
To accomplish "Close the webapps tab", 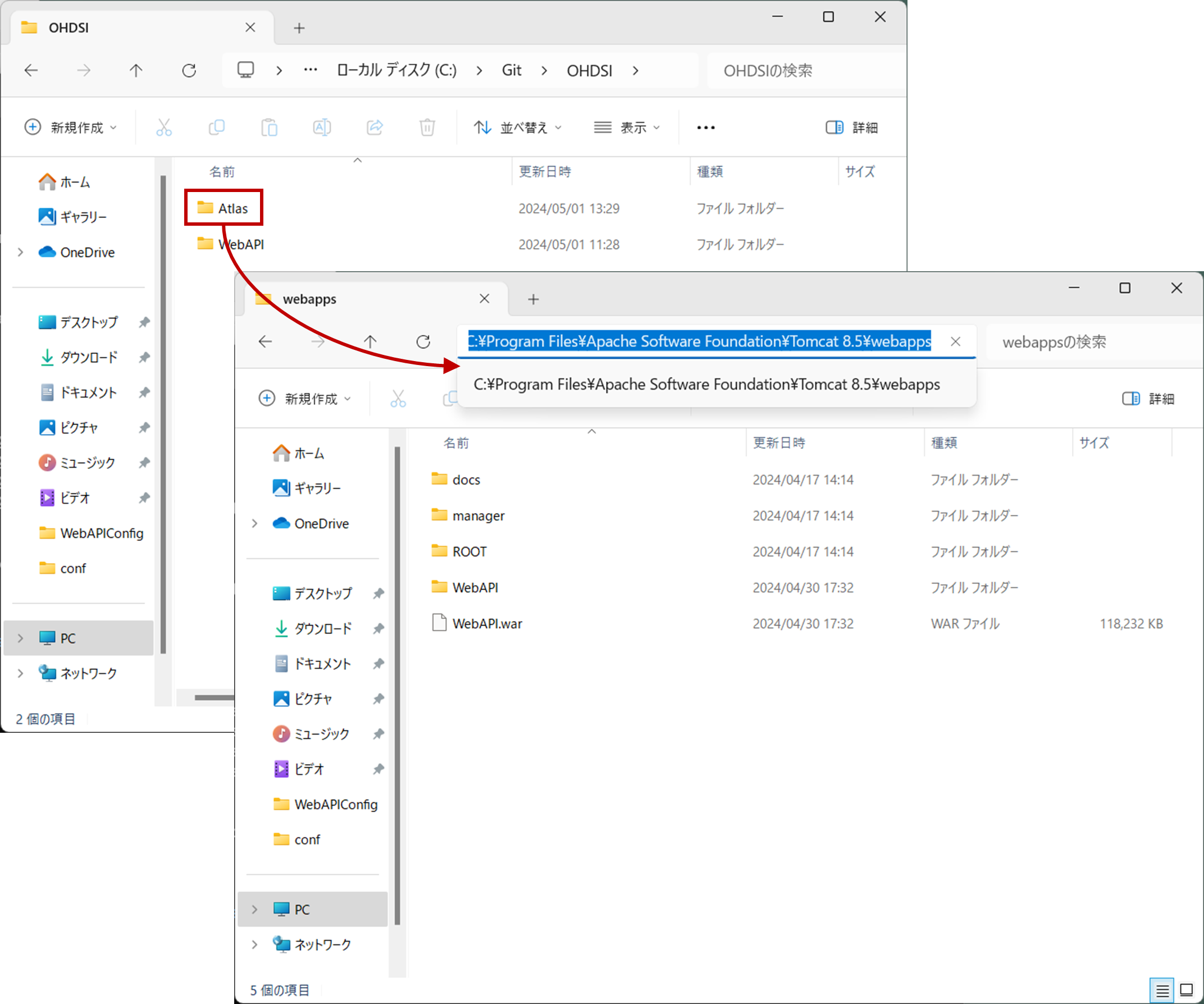I will point(485,299).
